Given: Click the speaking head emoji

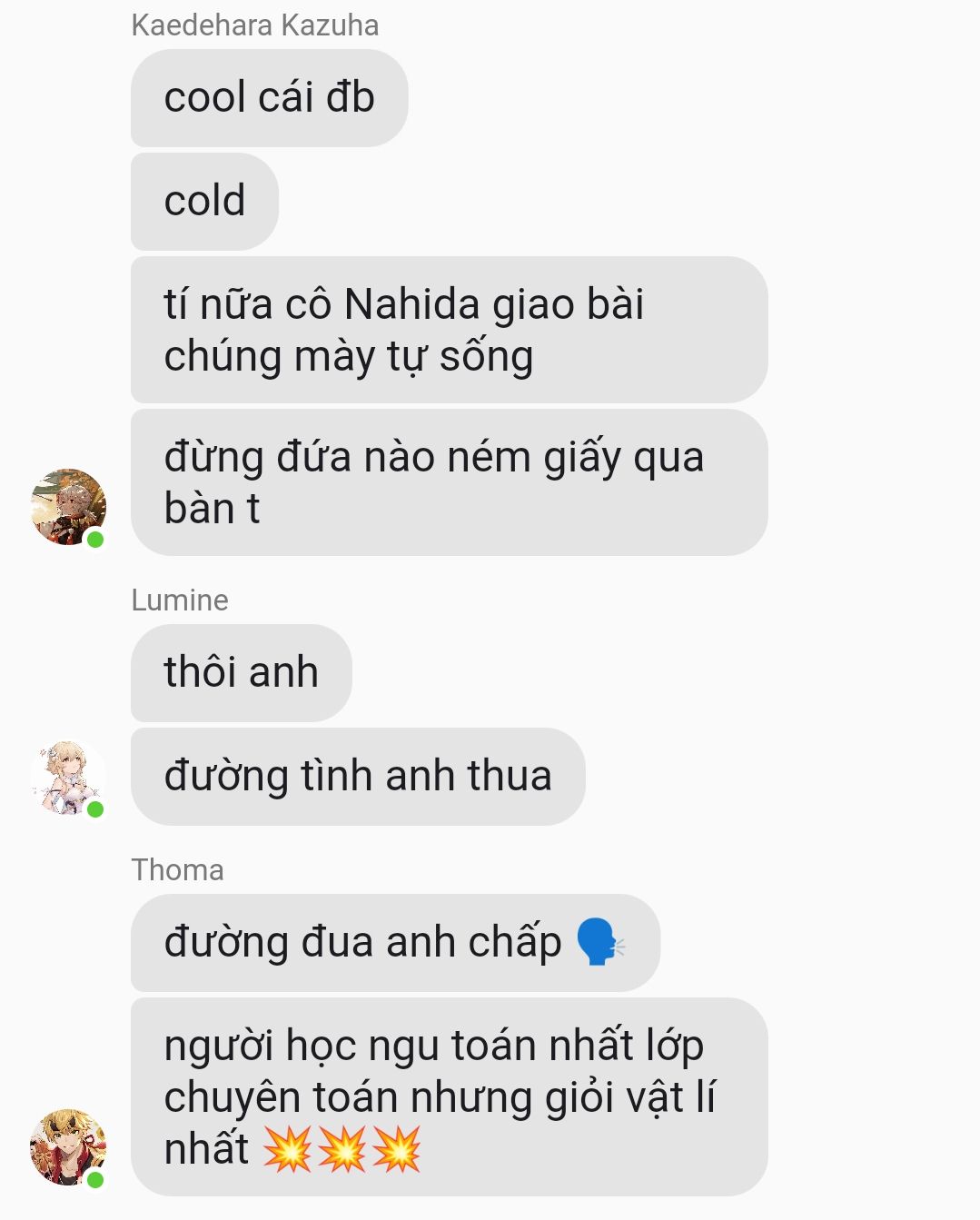Looking at the screenshot, I should (x=601, y=942).
